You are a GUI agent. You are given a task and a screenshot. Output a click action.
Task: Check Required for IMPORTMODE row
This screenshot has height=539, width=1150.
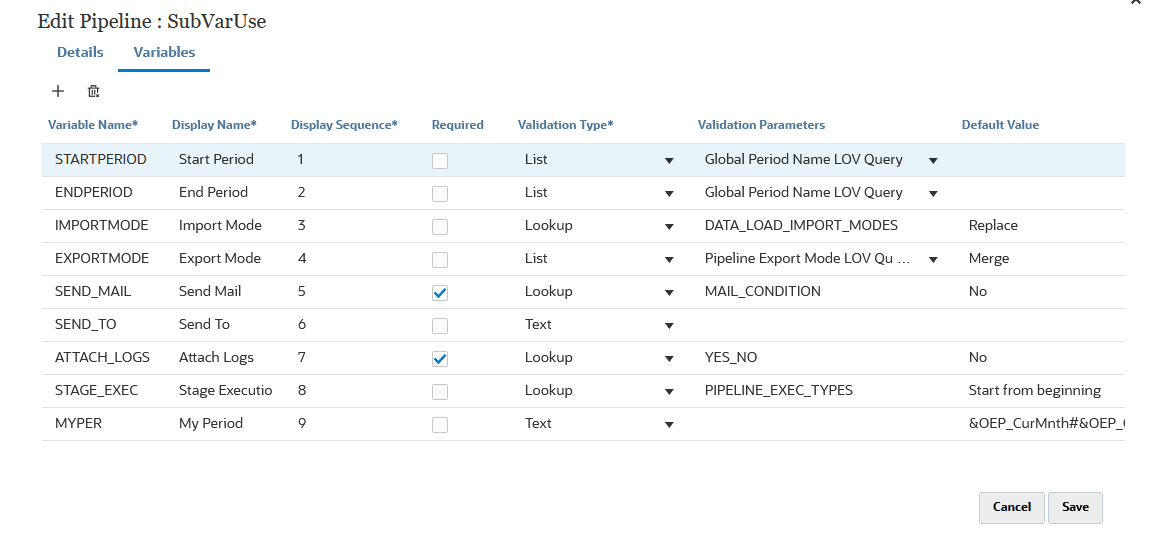[440, 227]
